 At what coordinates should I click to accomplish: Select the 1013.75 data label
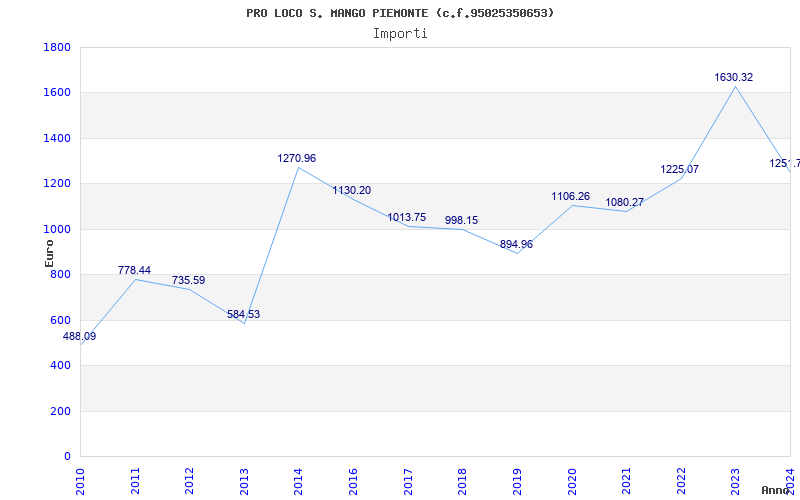pos(407,218)
